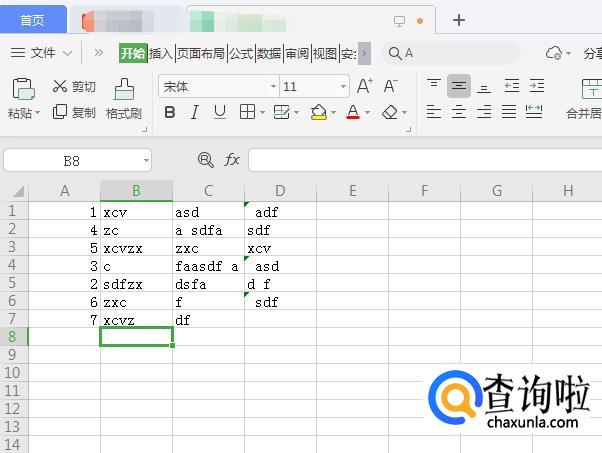Click the cell style icon
This screenshot has height=453, width=602.
281,112
